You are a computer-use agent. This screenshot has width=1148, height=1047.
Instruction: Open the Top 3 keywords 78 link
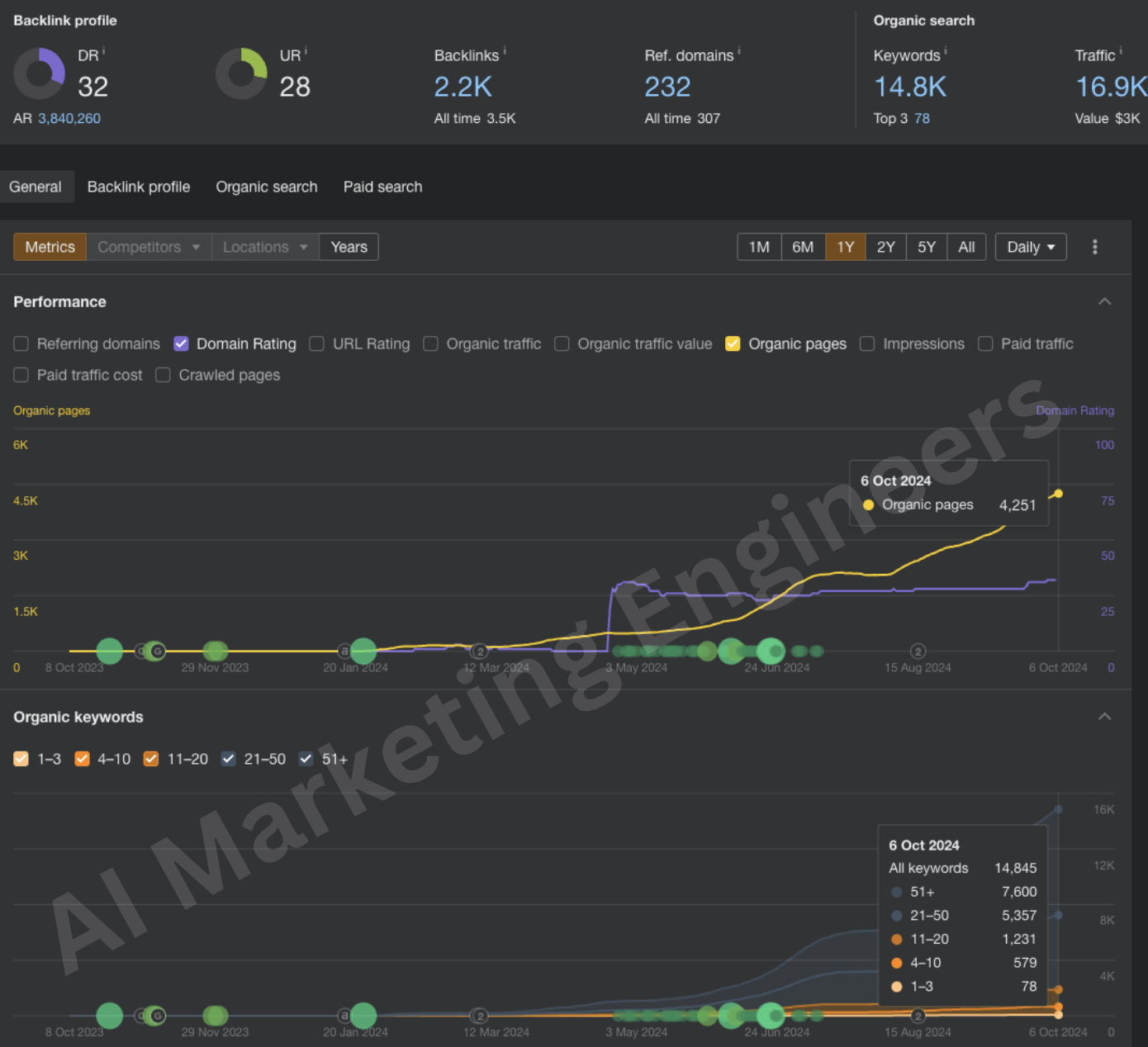click(x=922, y=118)
